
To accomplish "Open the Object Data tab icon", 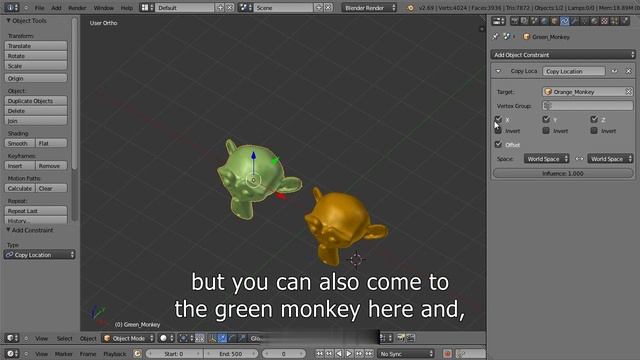I will [584, 21].
